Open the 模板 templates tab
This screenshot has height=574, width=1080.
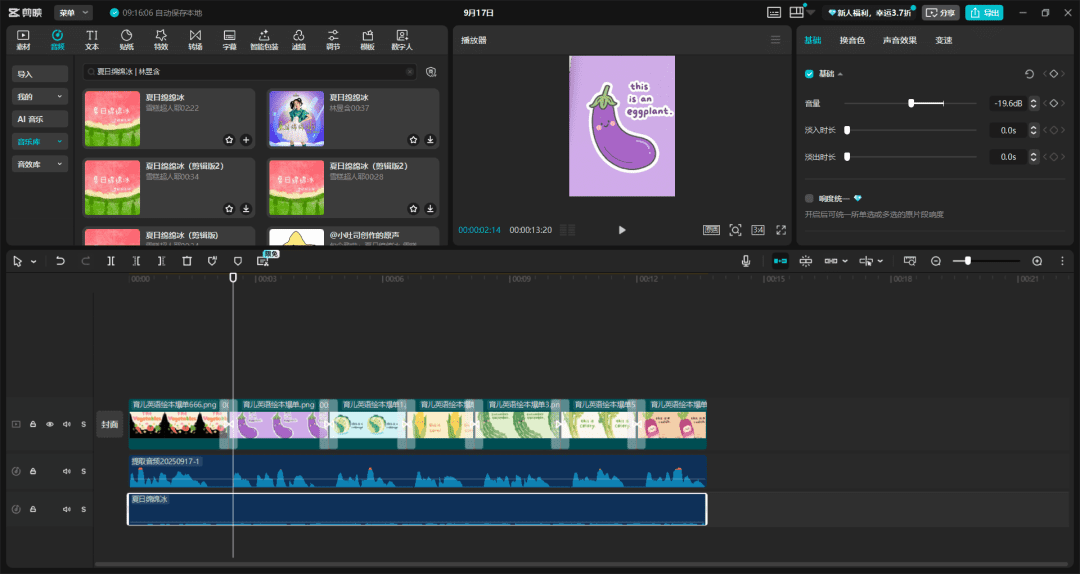tap(367, 40)
